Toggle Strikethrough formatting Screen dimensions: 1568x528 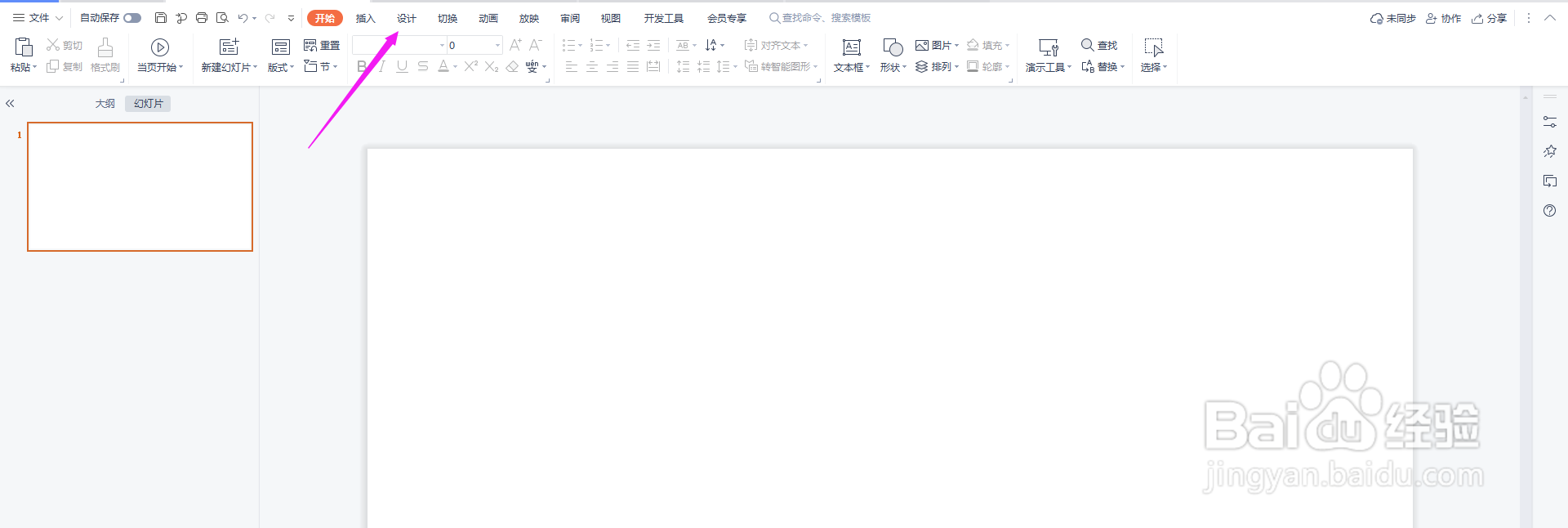(423, 66)
